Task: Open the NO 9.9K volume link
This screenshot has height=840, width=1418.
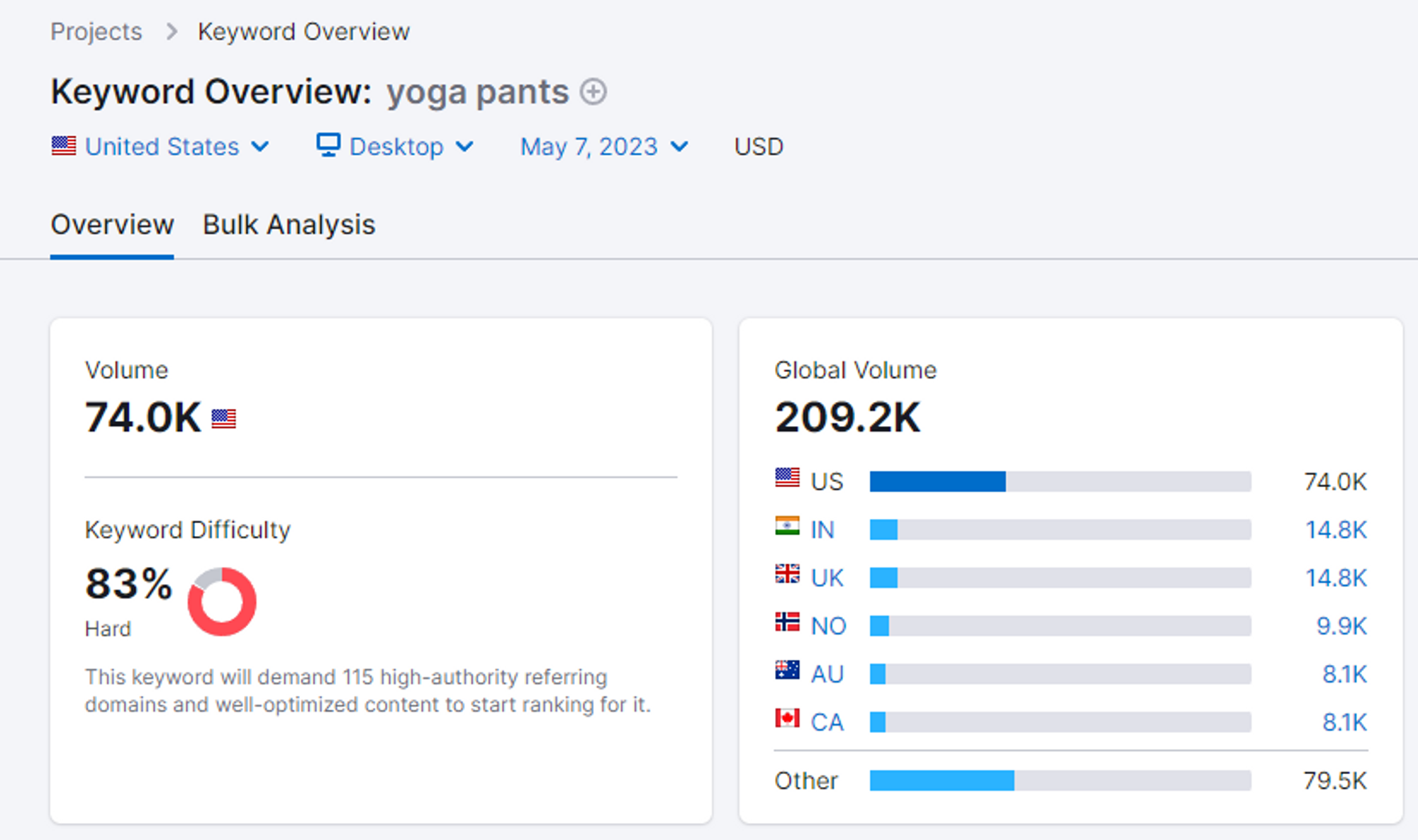Action: point(1341,626)
